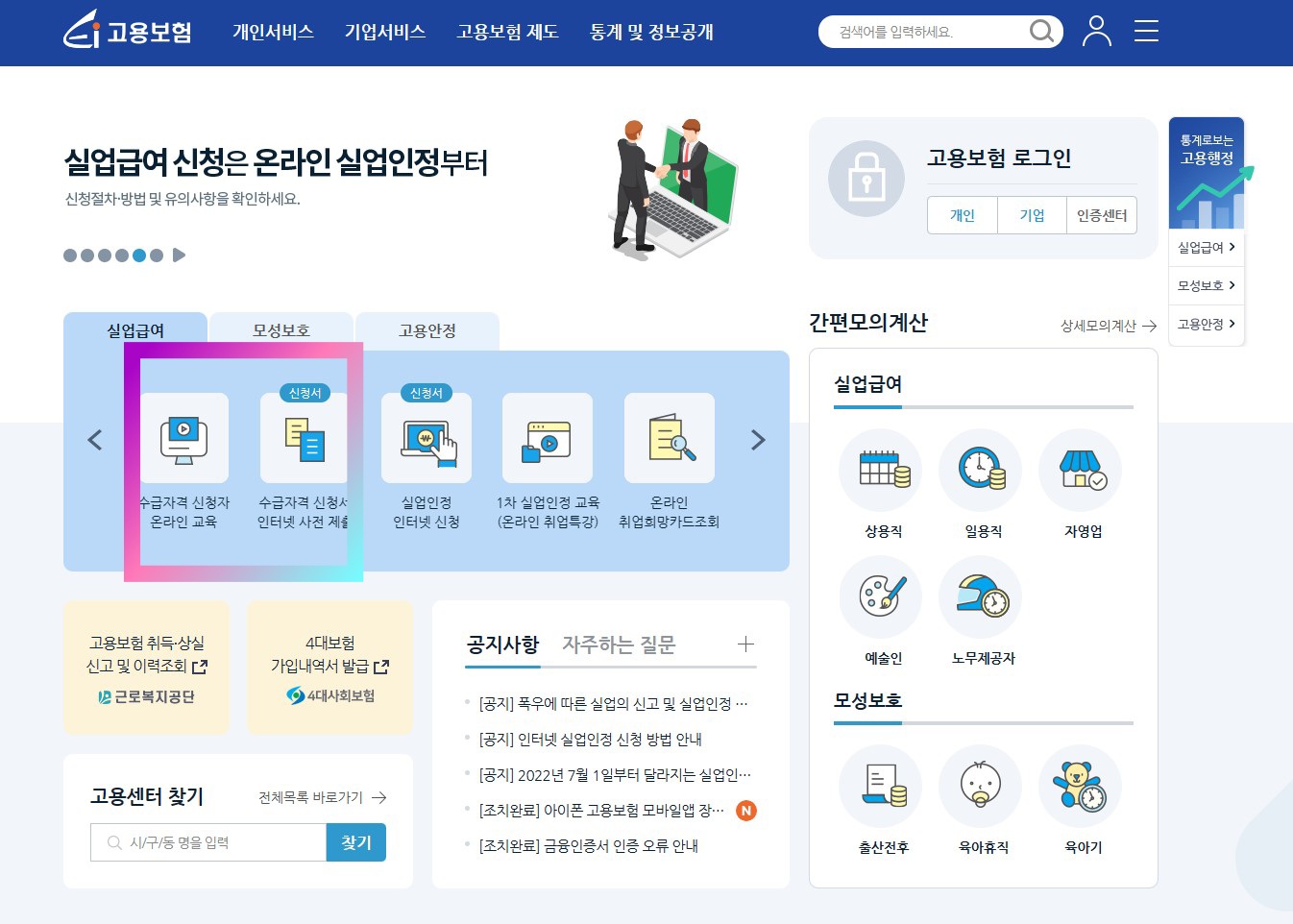Open the user profile icon
The height and width of the screenshot is (924, 1293).
pyautogui.click(x=1097, y=31)
